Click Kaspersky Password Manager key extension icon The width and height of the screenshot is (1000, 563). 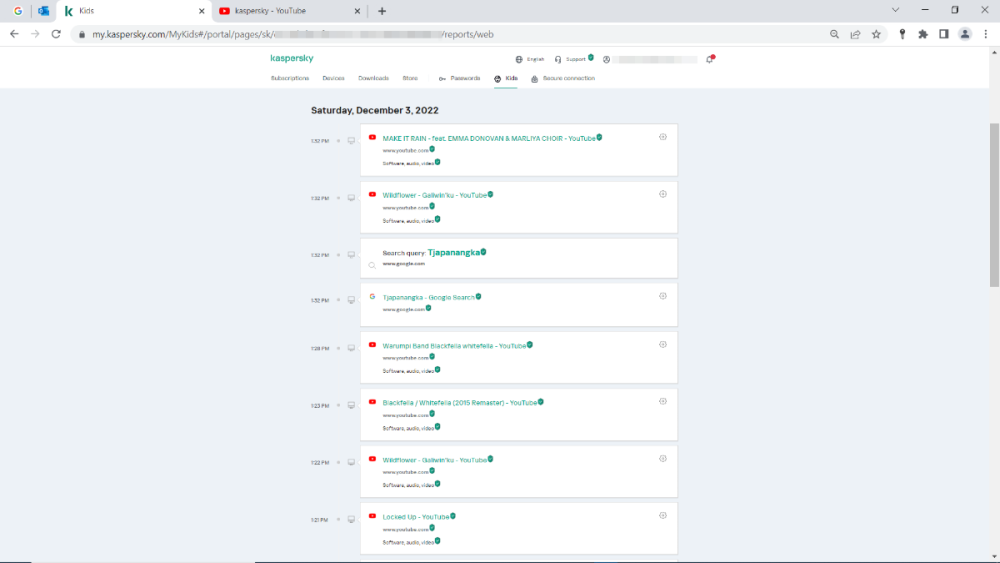click(x=902, y=34)
